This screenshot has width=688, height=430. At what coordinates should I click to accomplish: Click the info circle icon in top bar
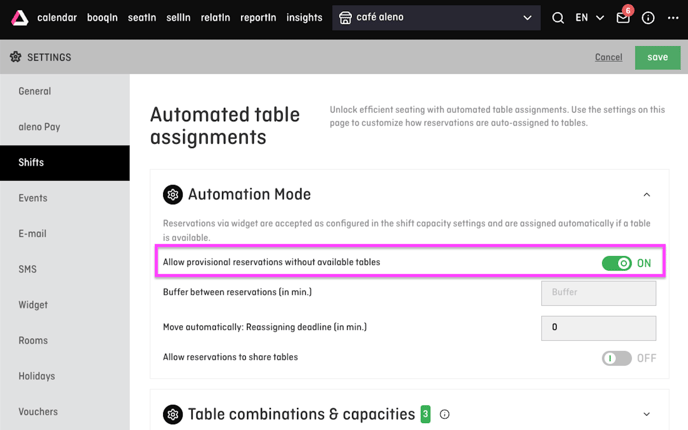pyautogui.click(x=648, y=18)
